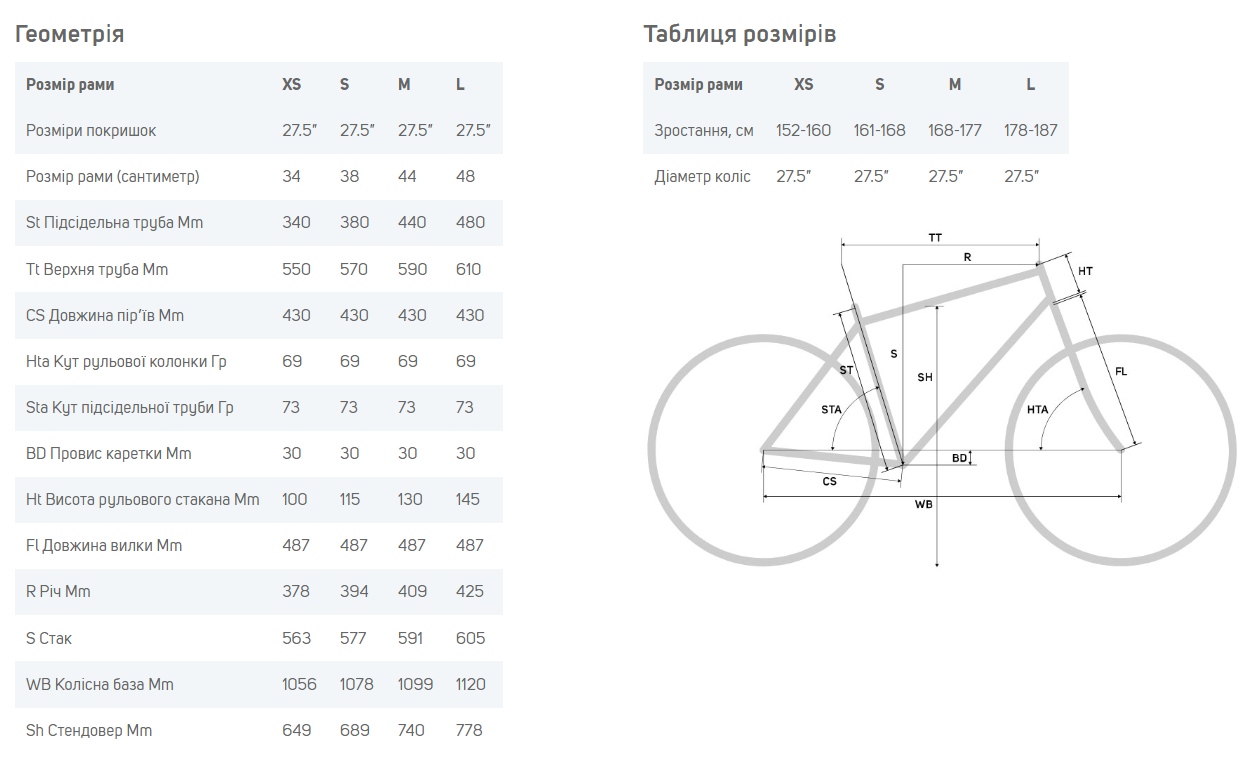Click the 1120 wheelbase value

pyautogui.click(x=470, y=684)
